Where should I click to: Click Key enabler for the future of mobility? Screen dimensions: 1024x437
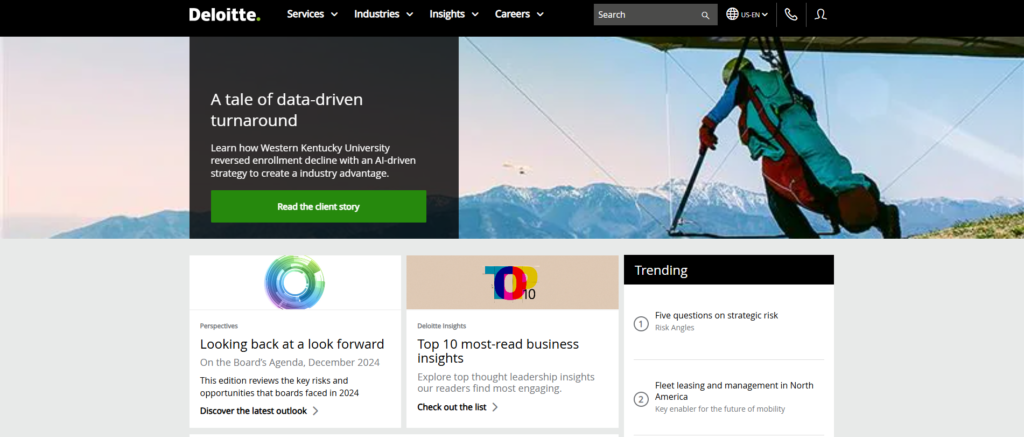tap(720, 409)
